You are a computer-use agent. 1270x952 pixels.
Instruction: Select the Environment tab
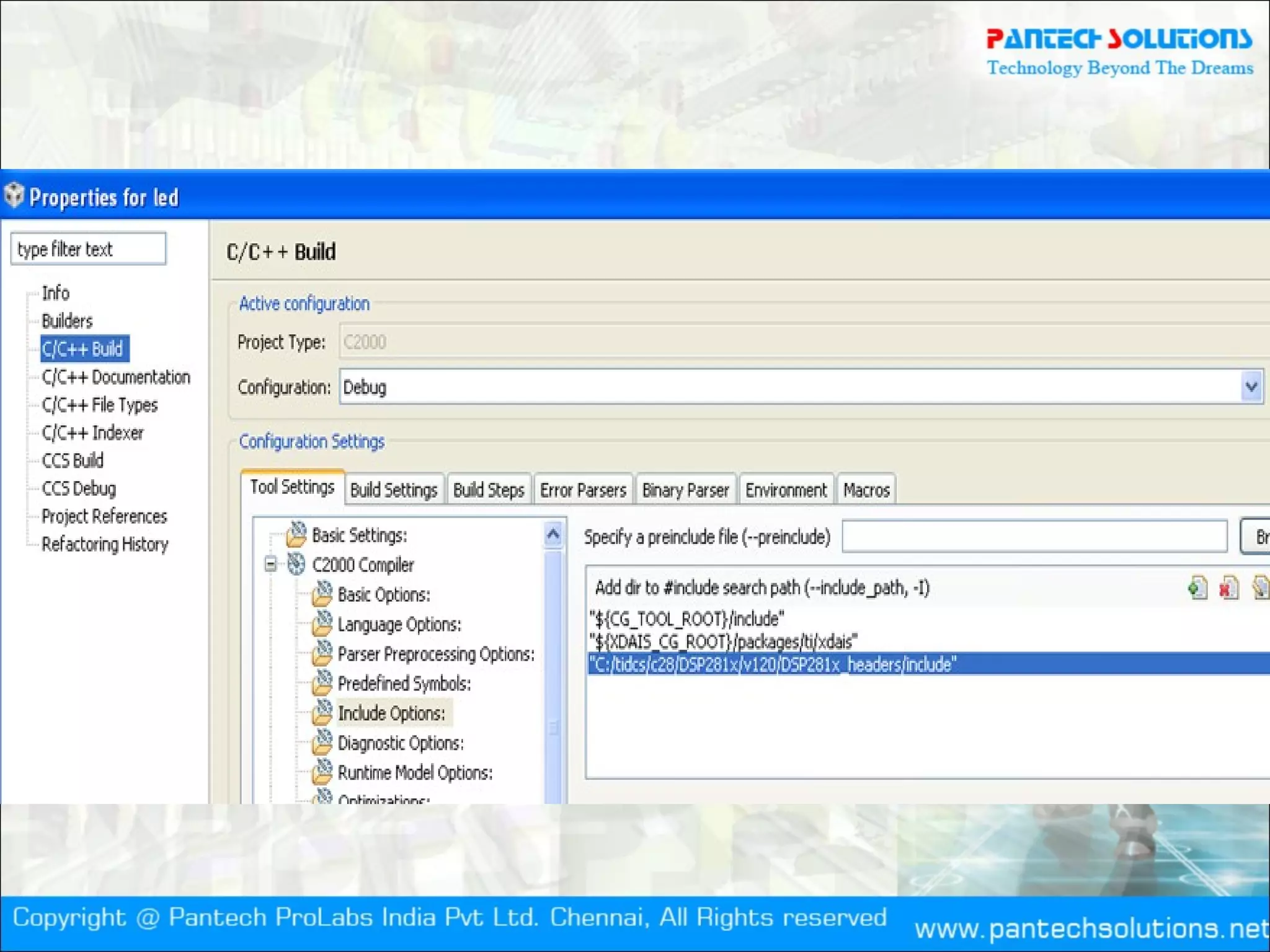click(x=786, y=490)
